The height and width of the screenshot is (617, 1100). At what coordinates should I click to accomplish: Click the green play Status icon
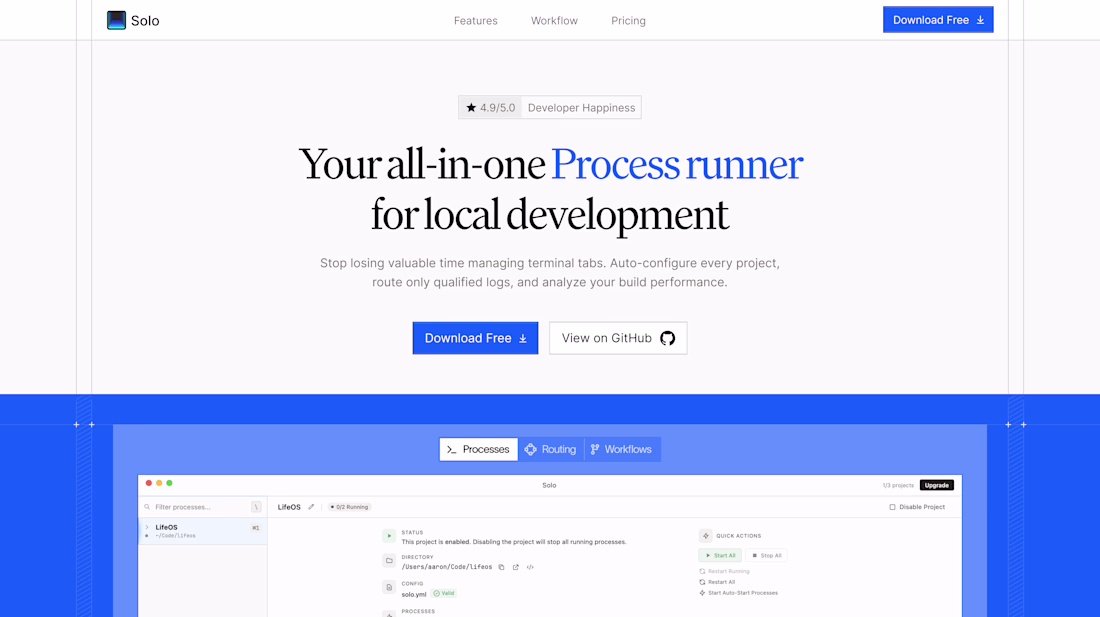pyautogui.click(x=389, y=536)
